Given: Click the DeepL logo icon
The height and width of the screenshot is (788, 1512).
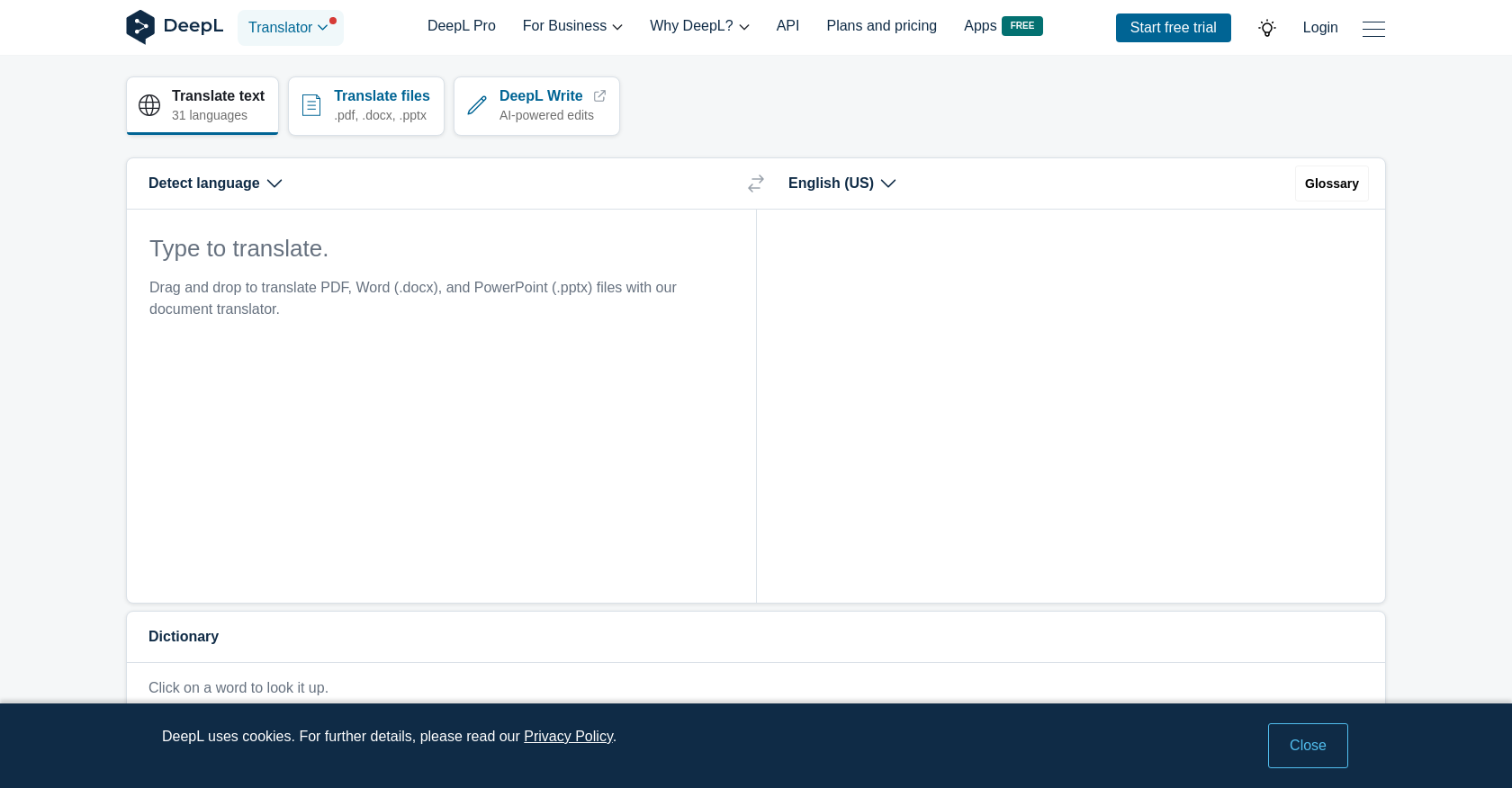Looking at the screenshot, I should [x=140, y=27].
